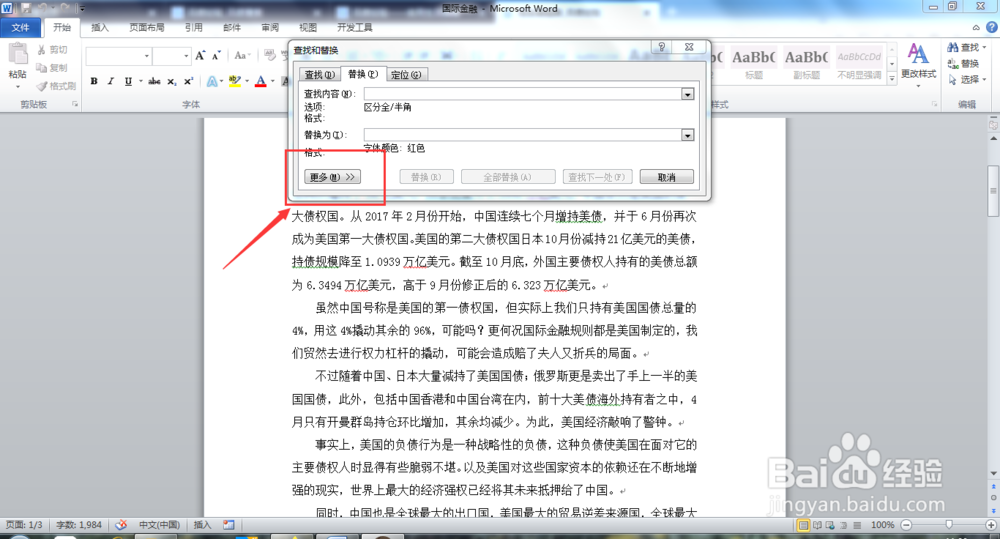This screenshot has width=1000, height=539.
Task: Apply subscript formatting
Action: pos(172,81)
